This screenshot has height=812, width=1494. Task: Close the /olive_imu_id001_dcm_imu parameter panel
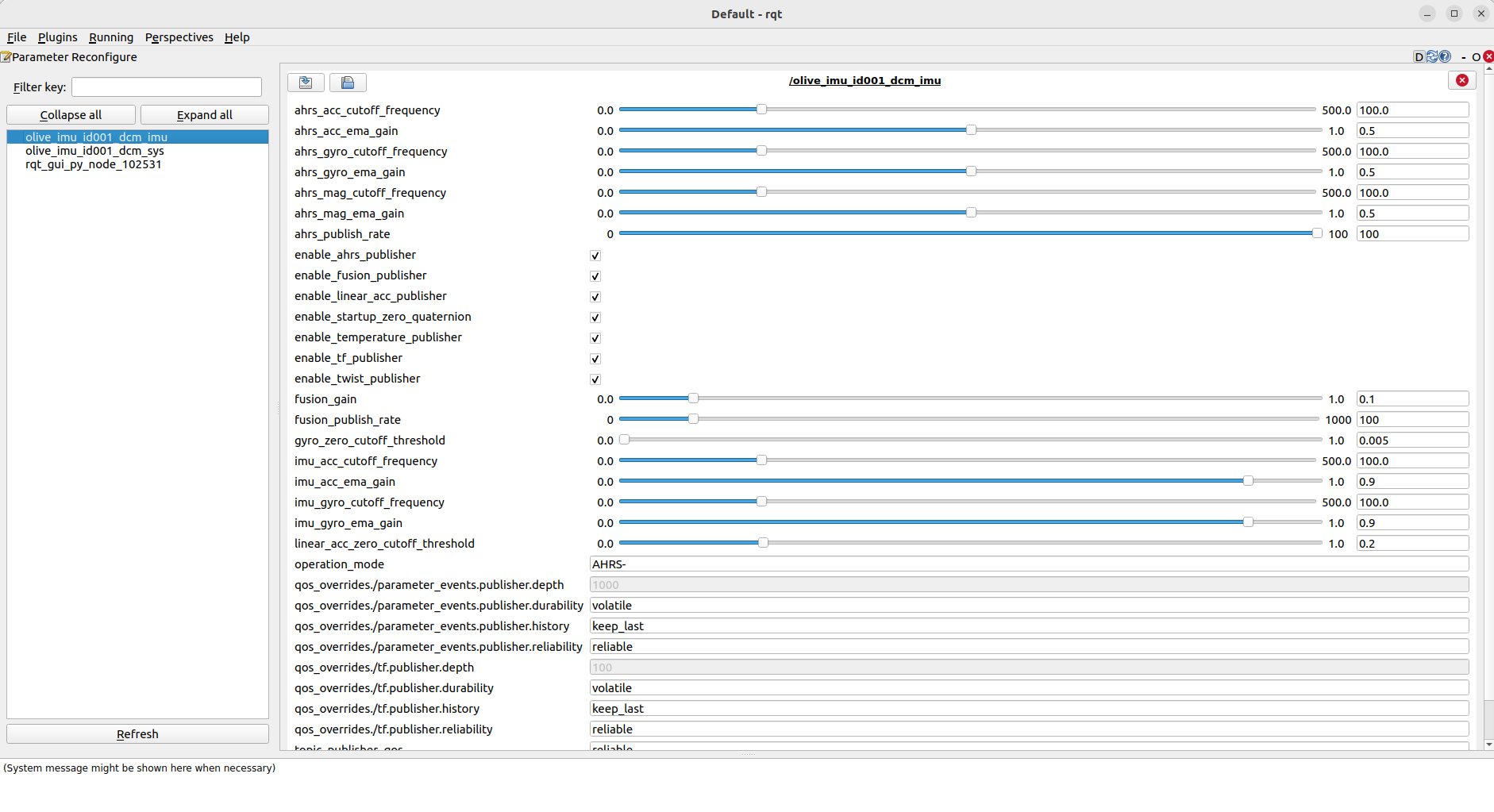coord(1461,80)
